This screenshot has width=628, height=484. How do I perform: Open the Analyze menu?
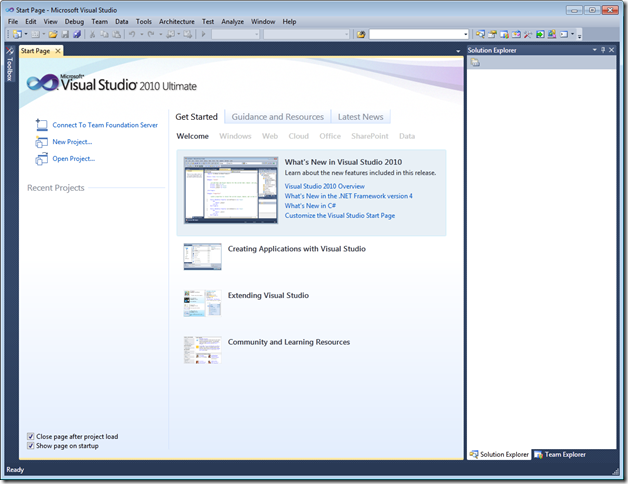pyautogui.click(x=232, y=22)
